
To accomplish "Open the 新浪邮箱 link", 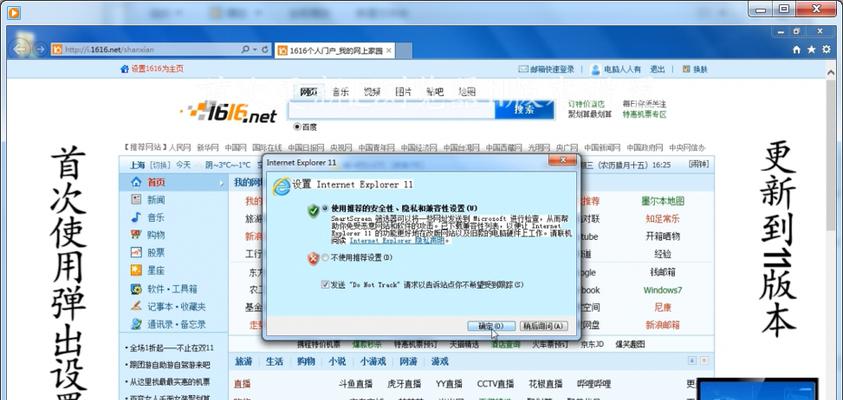I will (x=663, y=325).
